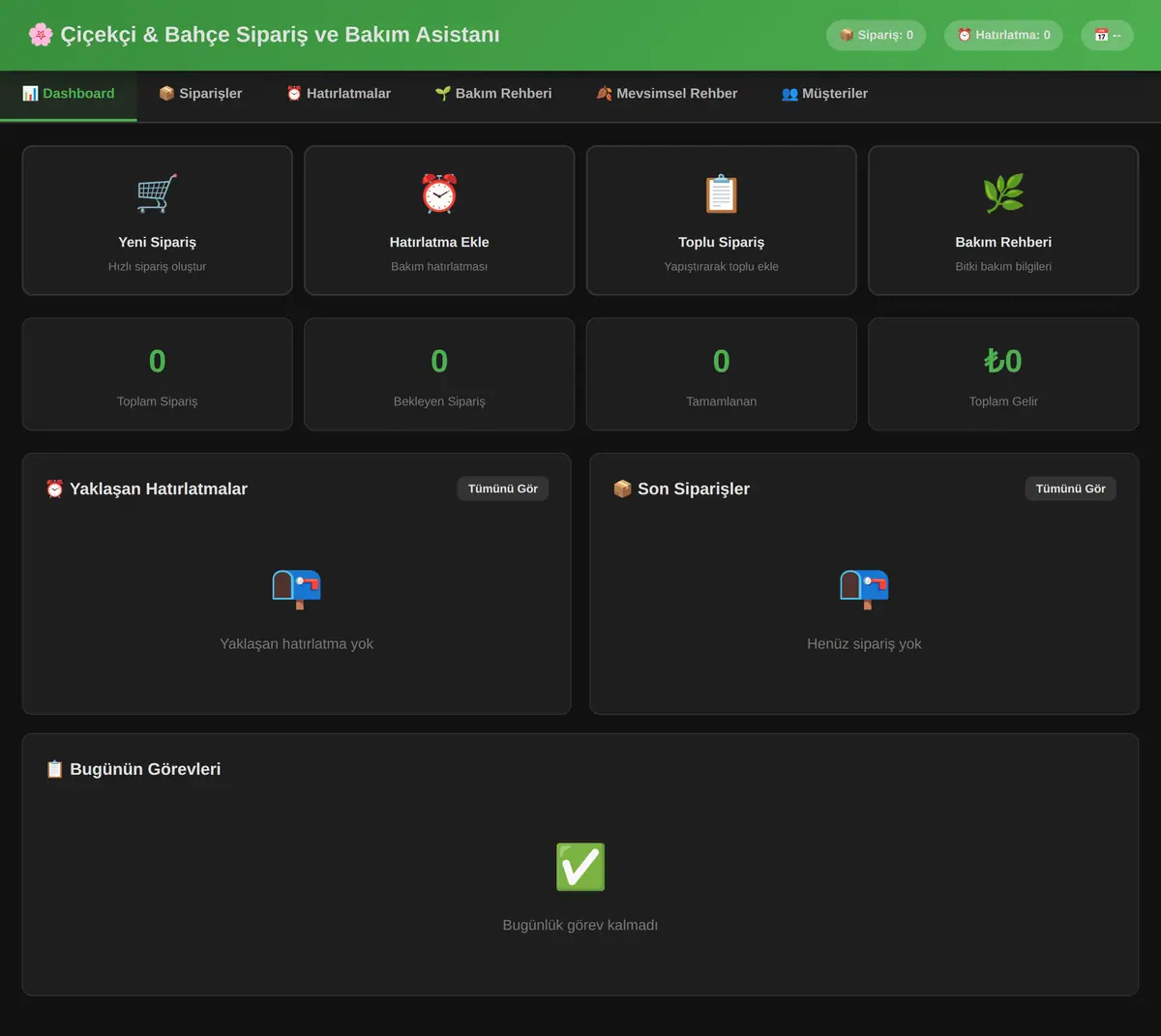Click the mailbox icon under Son Siparişler
Viewport: 1161px width, 1036px height.
864,587
